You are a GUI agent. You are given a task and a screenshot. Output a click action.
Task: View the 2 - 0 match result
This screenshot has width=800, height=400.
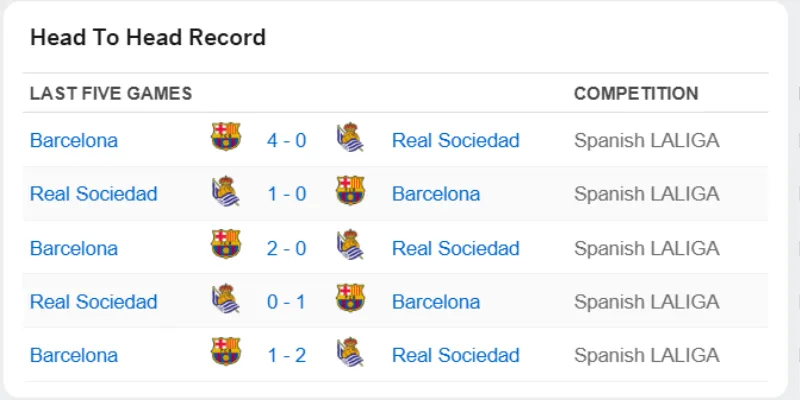tap(287, 248)
